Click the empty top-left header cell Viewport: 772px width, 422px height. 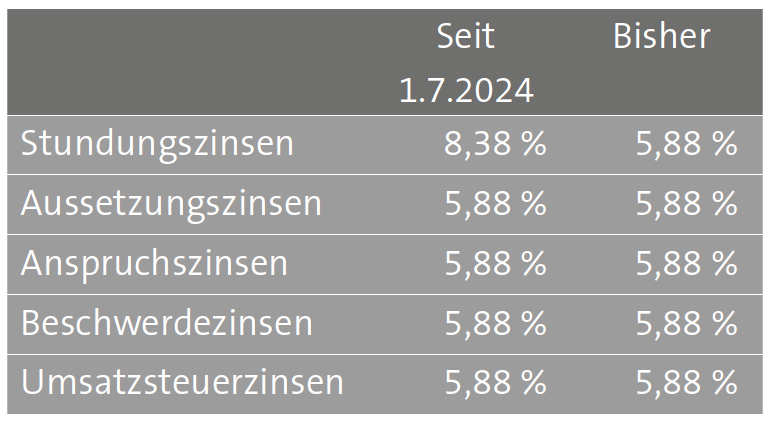pyautogui.click(x=192, y=62)
